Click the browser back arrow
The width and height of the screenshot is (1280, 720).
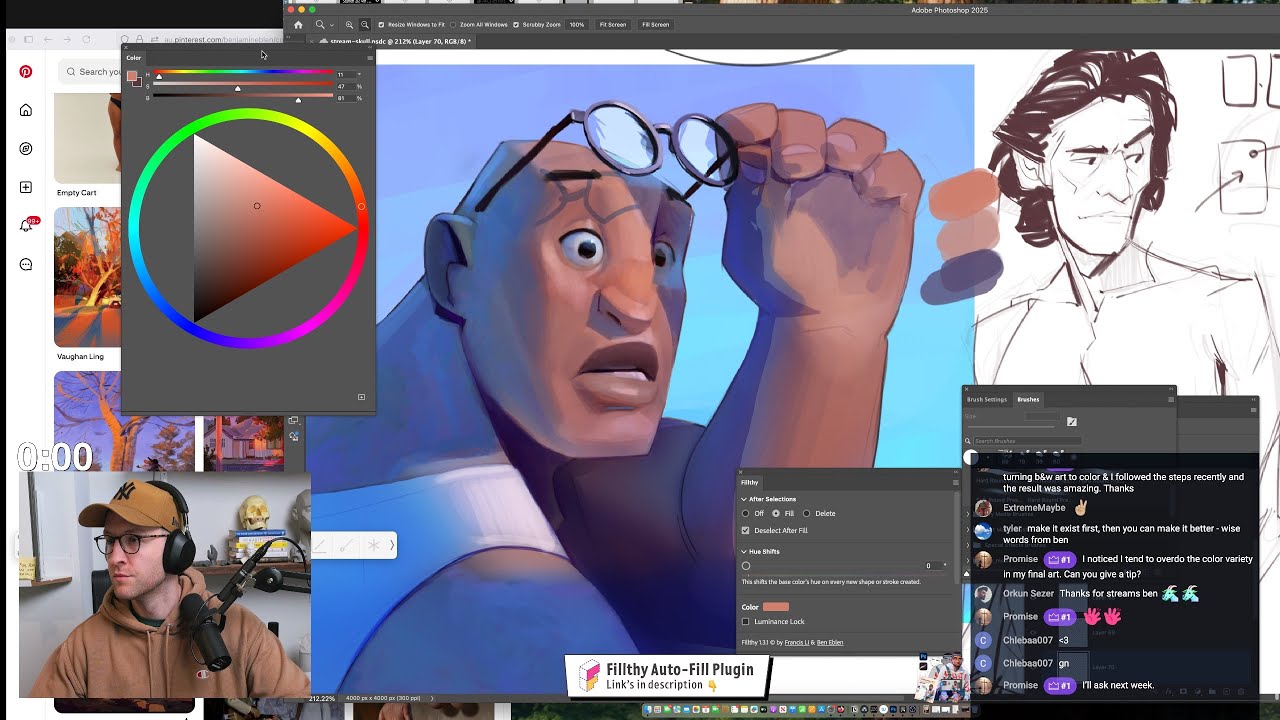click(47, 40)
